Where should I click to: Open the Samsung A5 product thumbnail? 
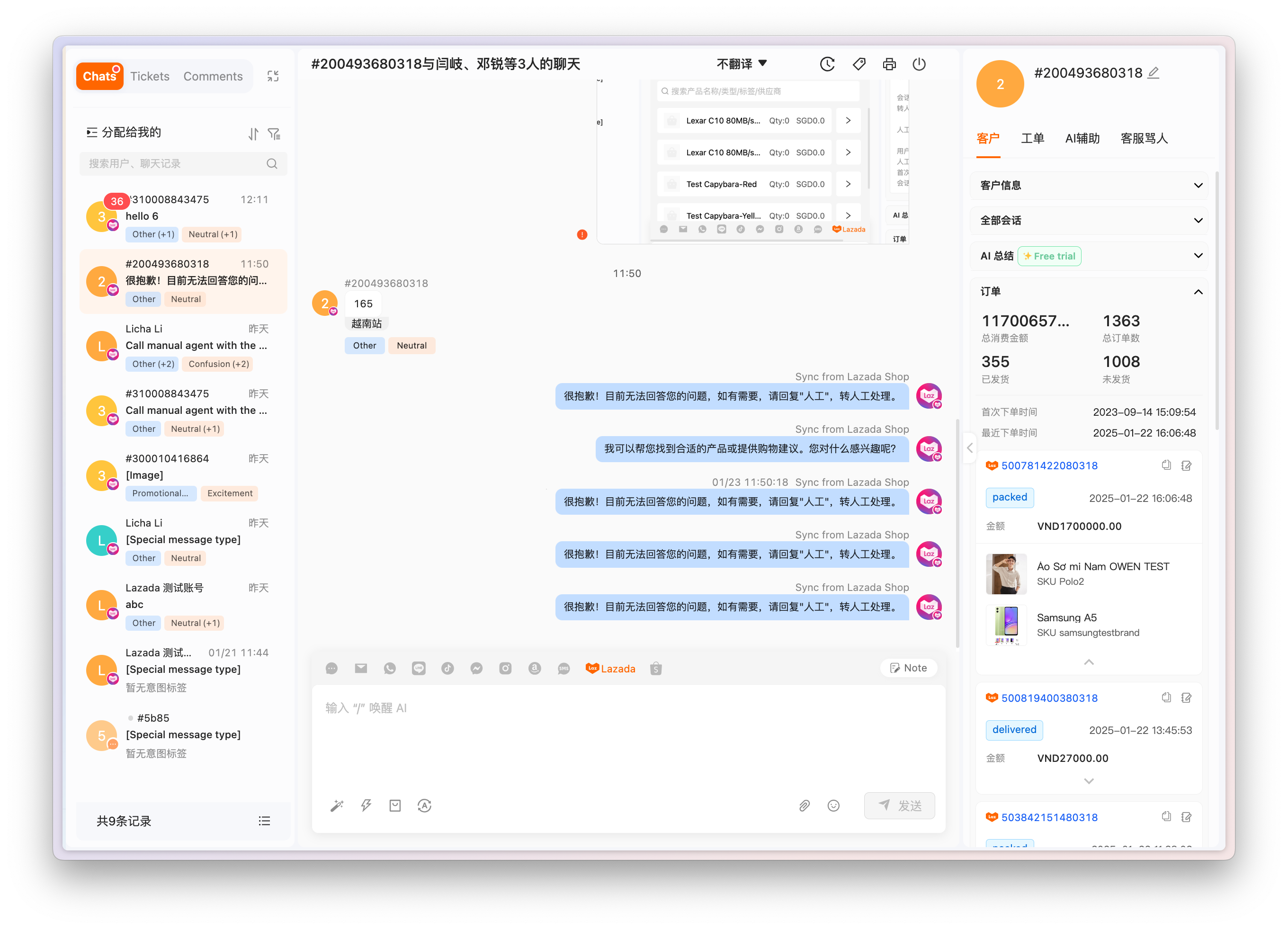point(1006,625)
